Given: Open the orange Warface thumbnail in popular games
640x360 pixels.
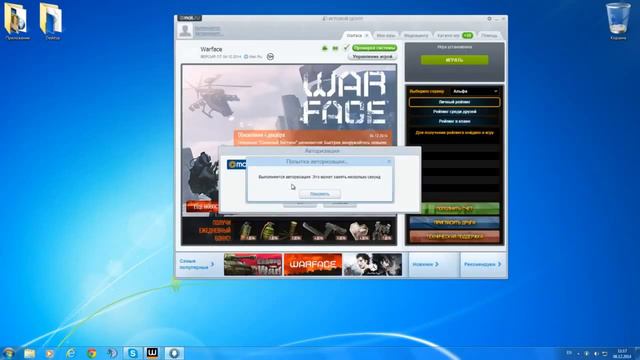Looking at the screenshot, I should 313,264.
